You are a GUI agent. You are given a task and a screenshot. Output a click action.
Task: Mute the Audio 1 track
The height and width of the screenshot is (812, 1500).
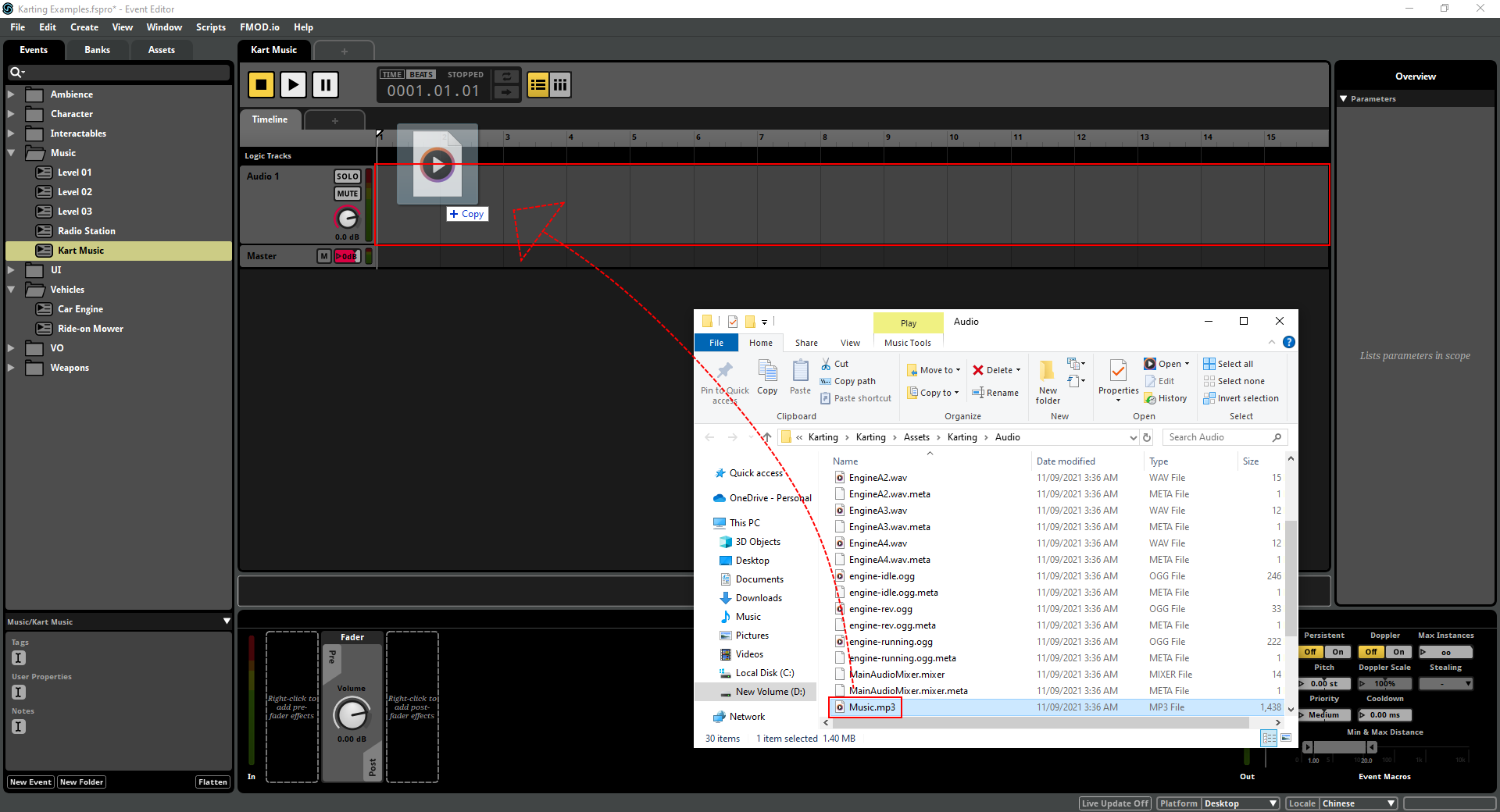[348, 194]
